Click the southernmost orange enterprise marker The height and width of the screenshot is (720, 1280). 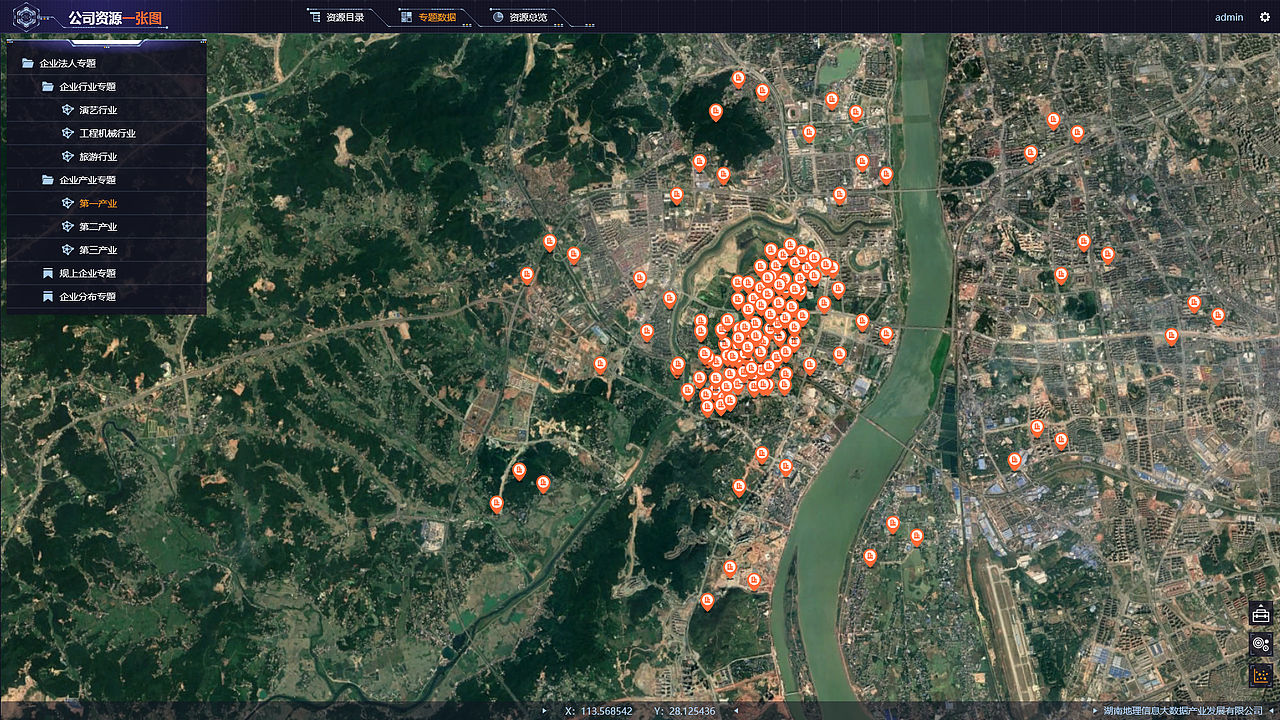pos(707,602)
